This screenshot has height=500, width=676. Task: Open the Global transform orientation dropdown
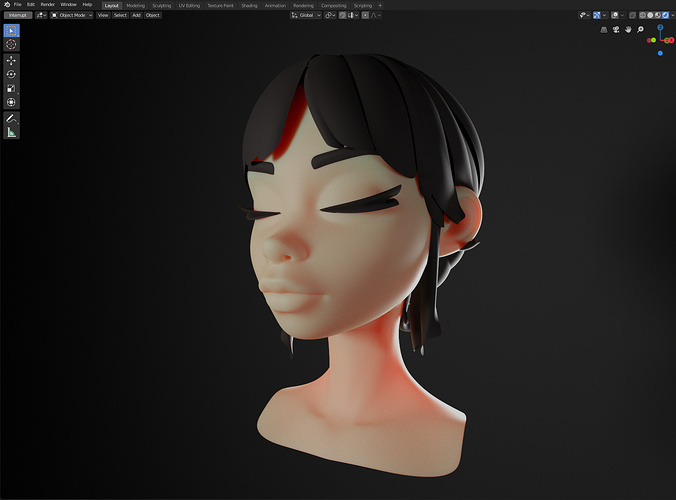[x=306, y=15]
